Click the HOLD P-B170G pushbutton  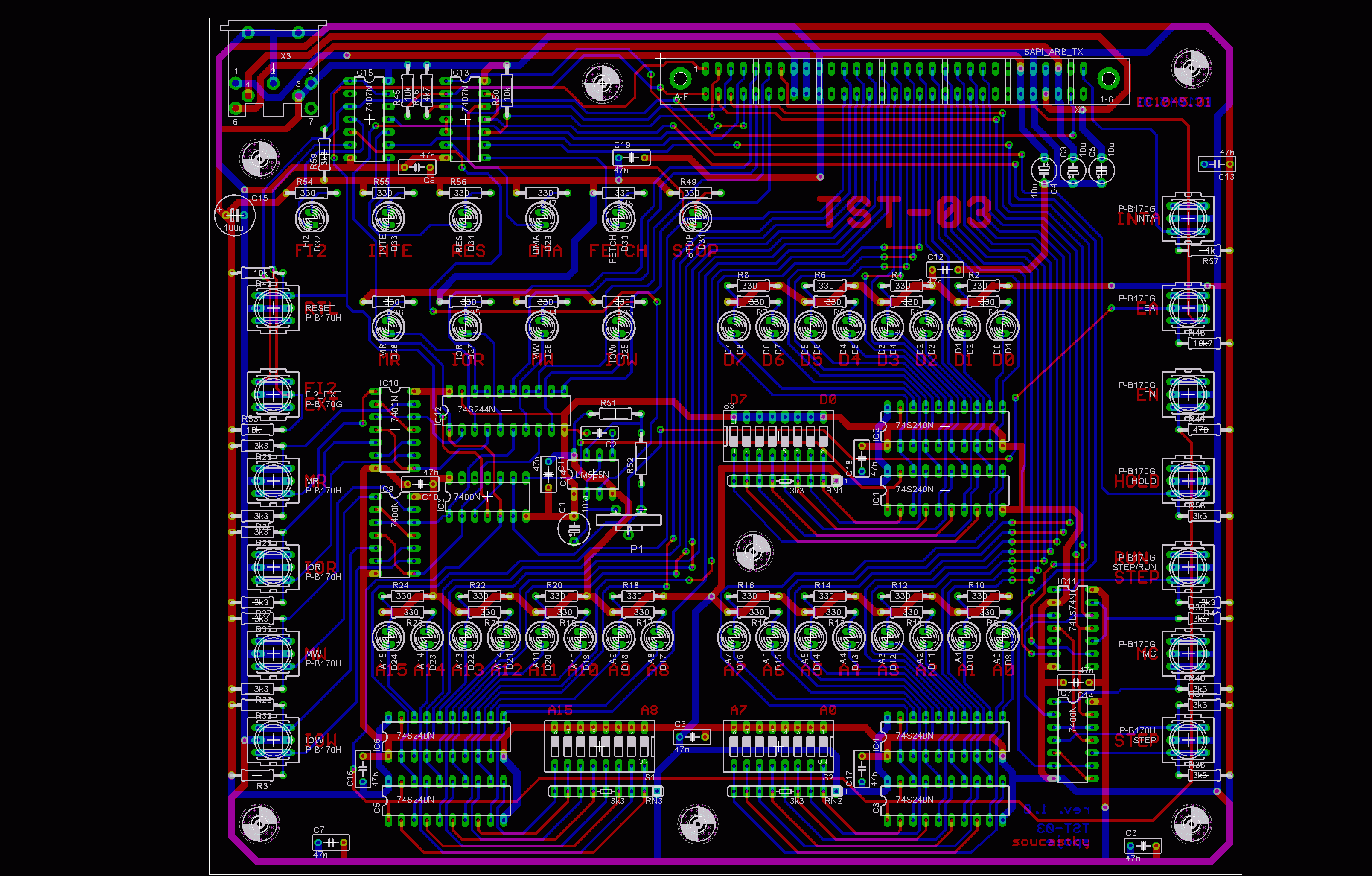[x=1188, y=481]
